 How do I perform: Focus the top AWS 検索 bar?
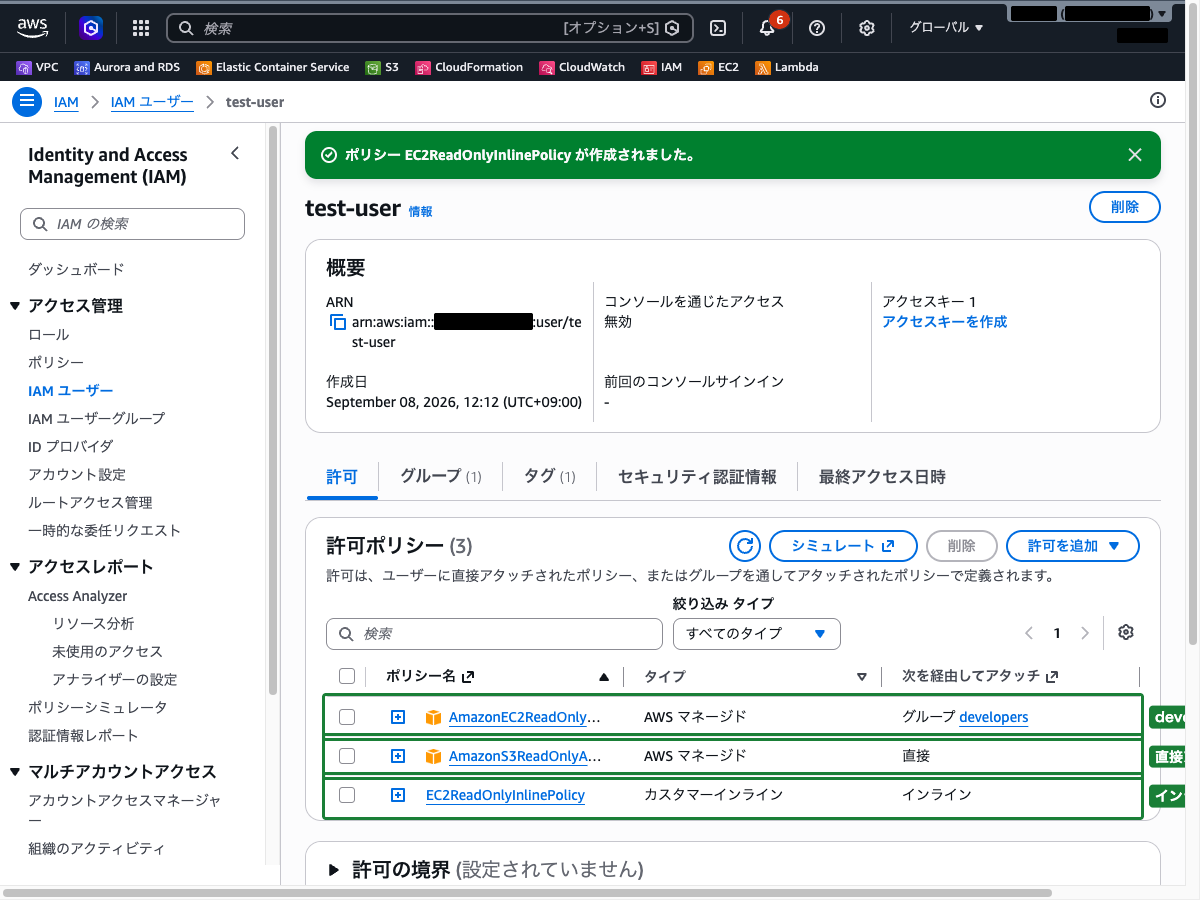[x=430, y=28]
